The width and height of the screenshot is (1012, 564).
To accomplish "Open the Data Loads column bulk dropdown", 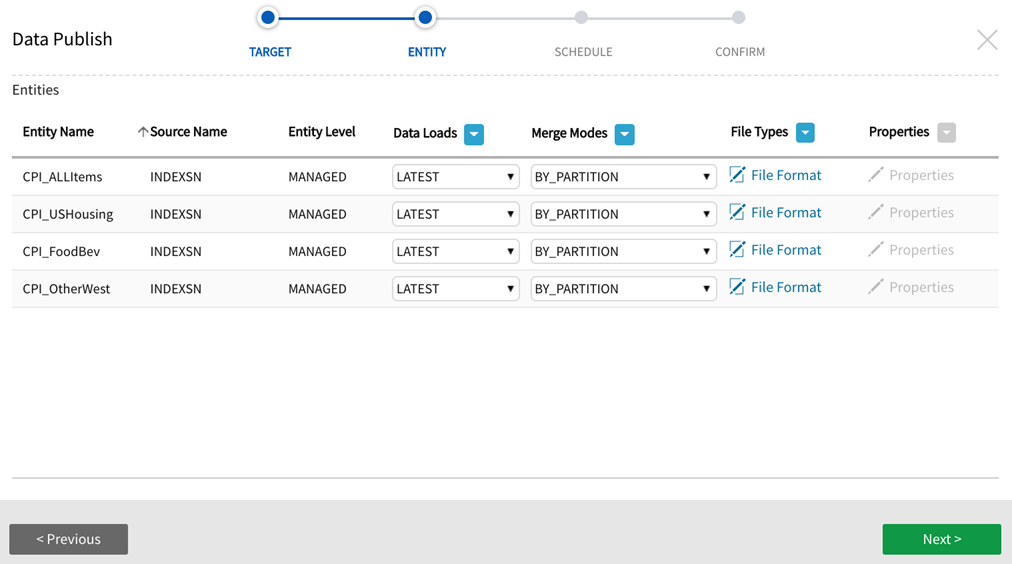I will pos(474,134).
